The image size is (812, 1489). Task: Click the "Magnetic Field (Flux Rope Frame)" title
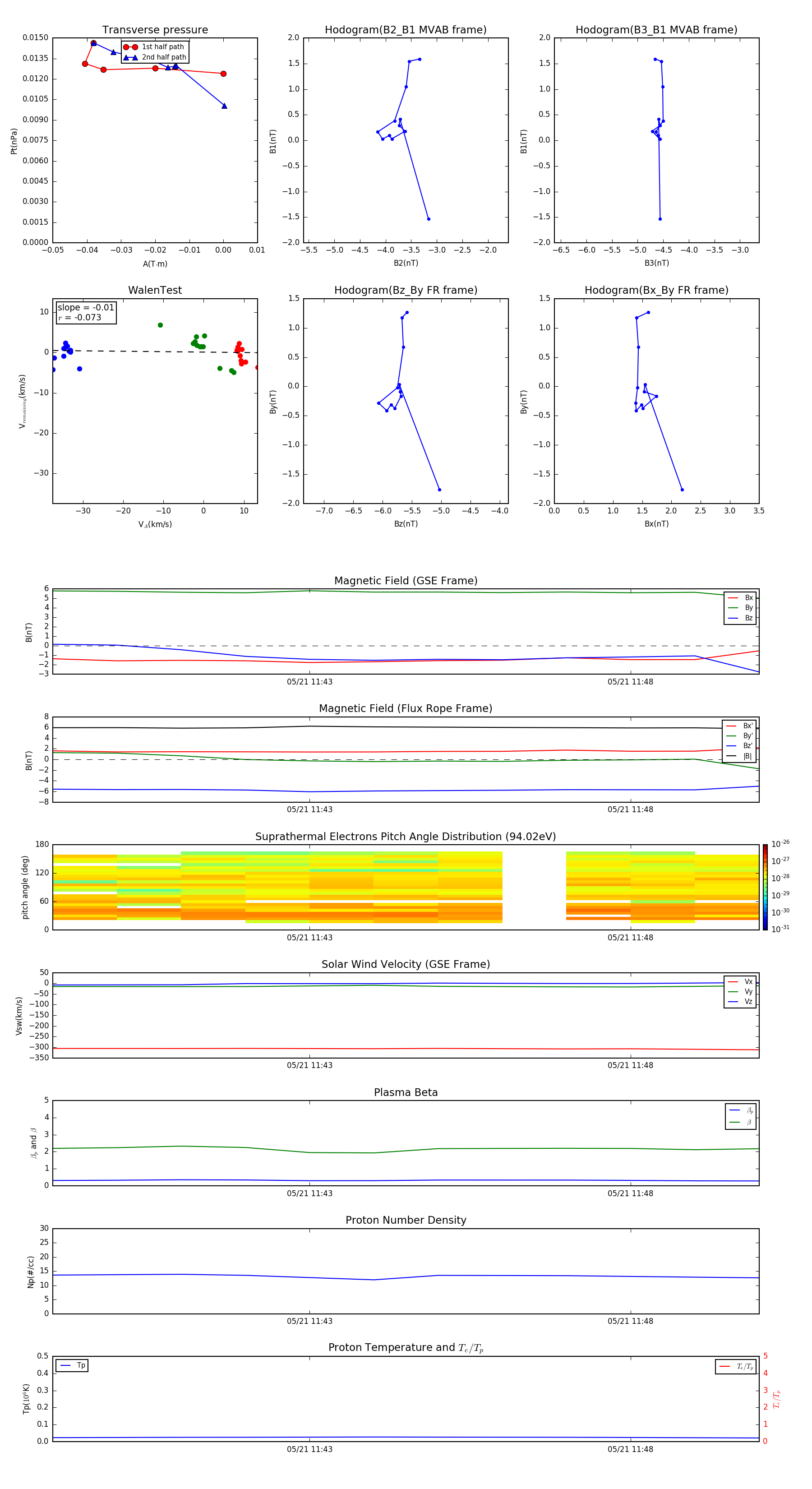click(x=406, y=709)
